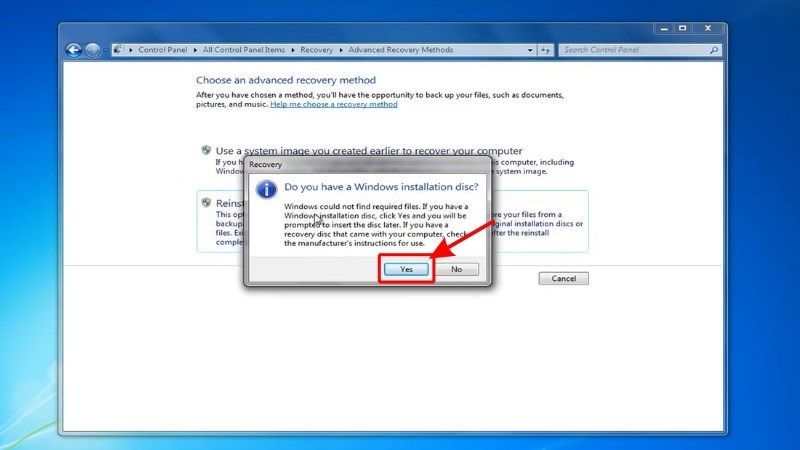Maximize the Control Panel window

pyautogui.click(x=683, y=29)
